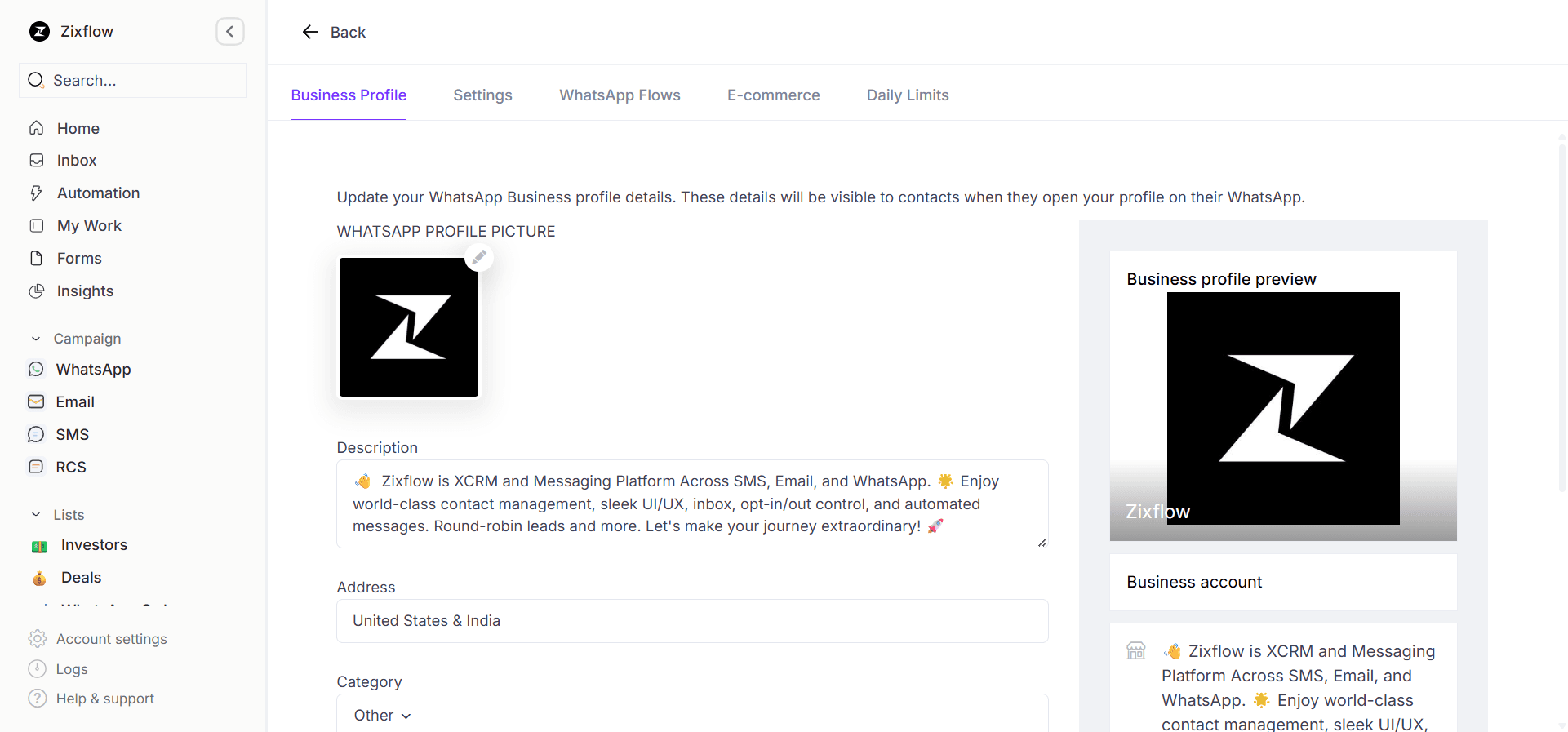Click the WhatsApp campaign icon
The height and width of the screenshot is (732, 1568).
pyautogui.click(x=36, y=370)
